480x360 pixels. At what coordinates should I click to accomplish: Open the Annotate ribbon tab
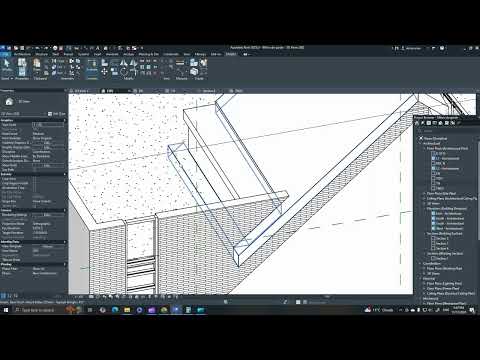pos(112,54)
